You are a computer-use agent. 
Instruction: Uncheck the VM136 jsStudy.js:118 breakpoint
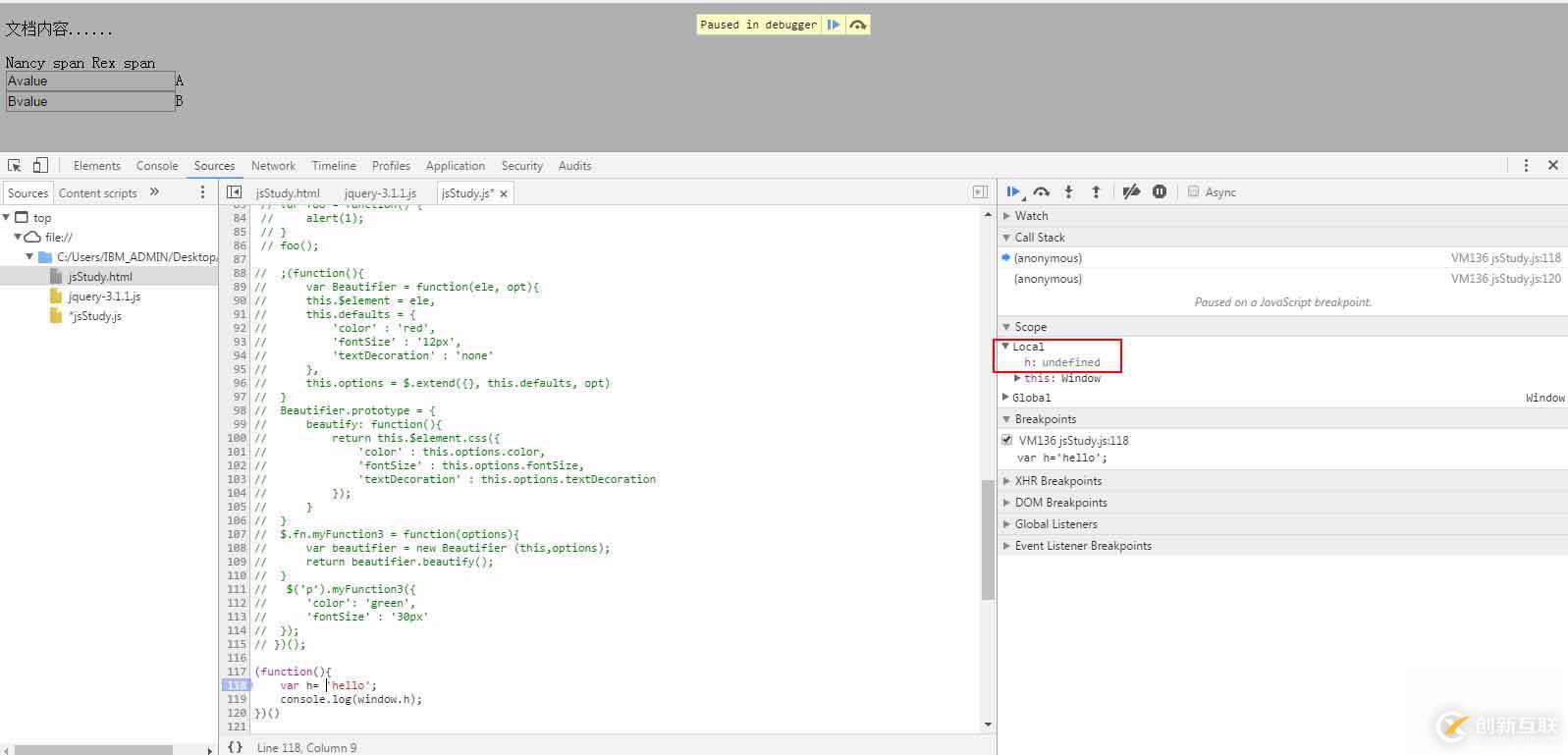[x=1006, y=440]
